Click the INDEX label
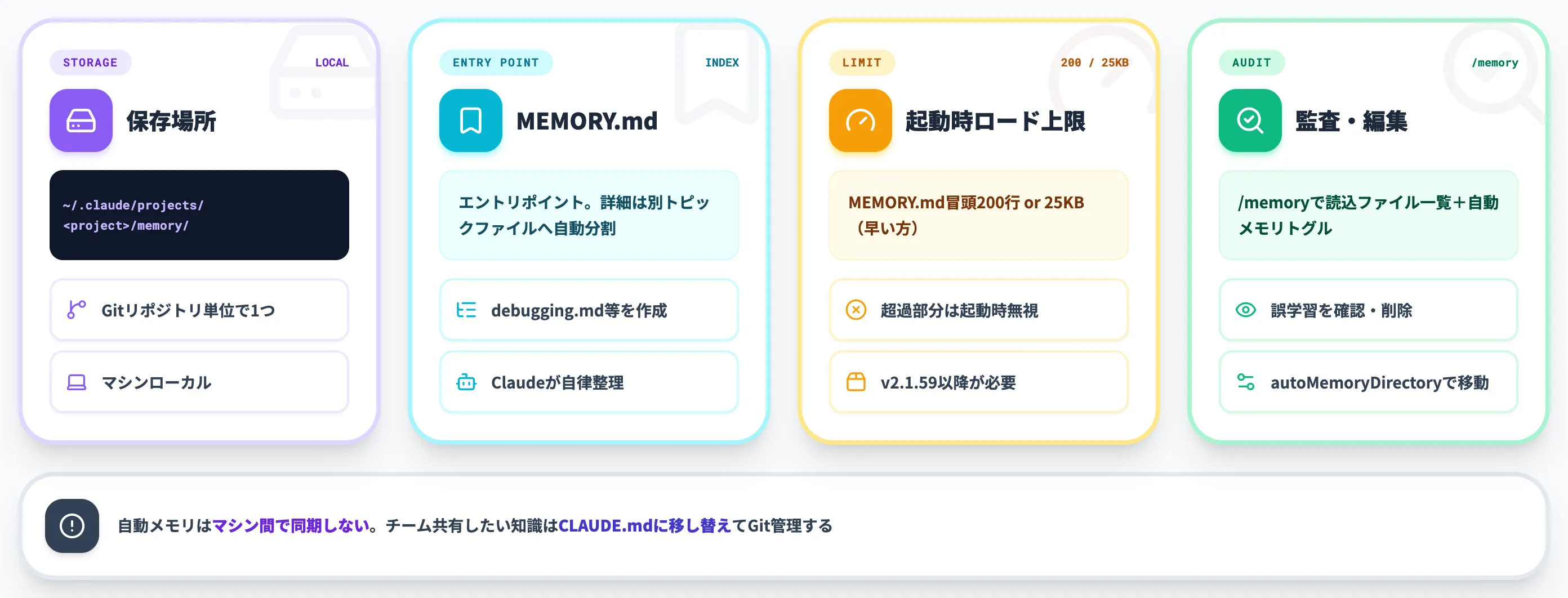This screenshot has width=1568, height=598. click(x=722, y=63)
